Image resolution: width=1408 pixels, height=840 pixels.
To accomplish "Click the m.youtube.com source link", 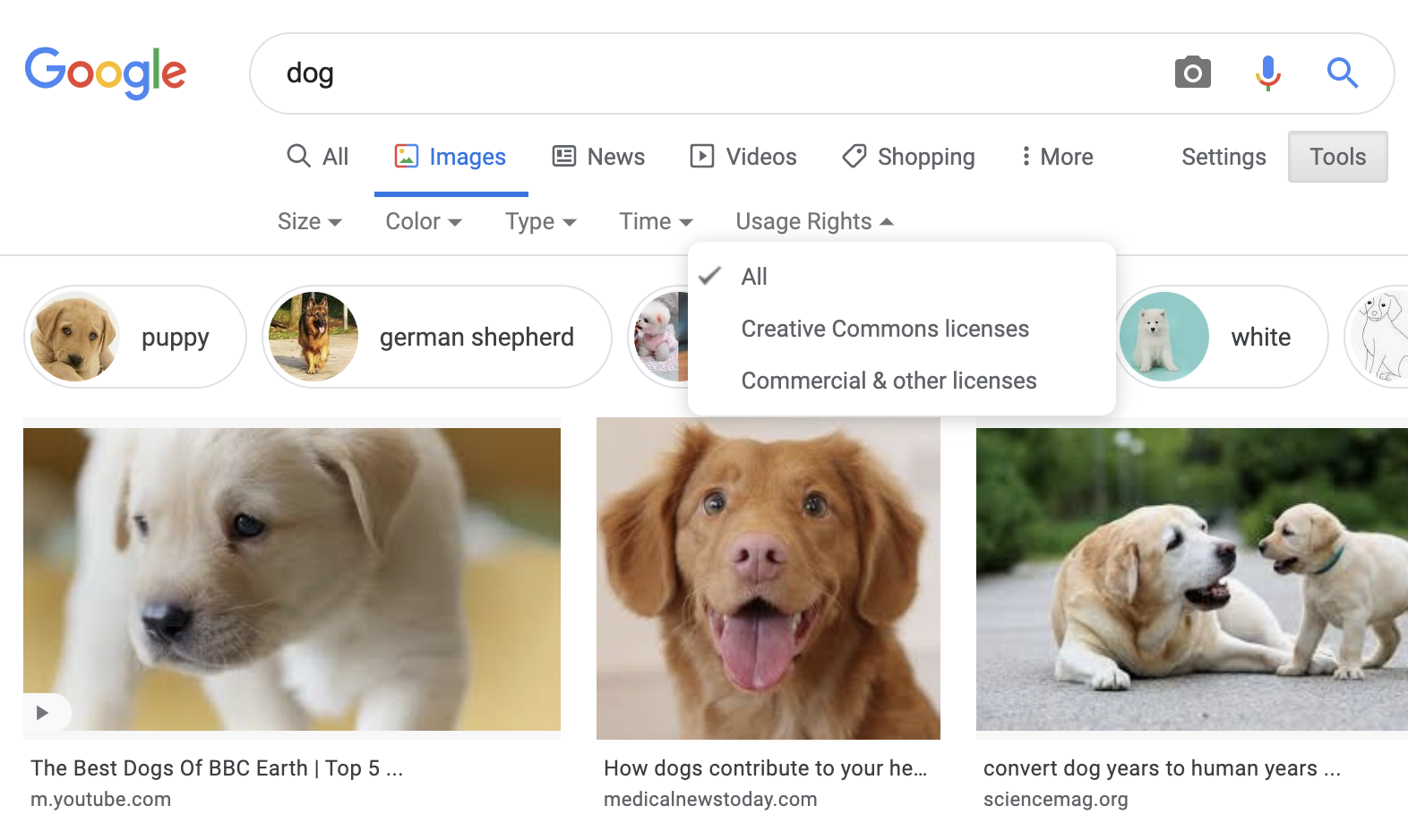I will tap(100, 799).
